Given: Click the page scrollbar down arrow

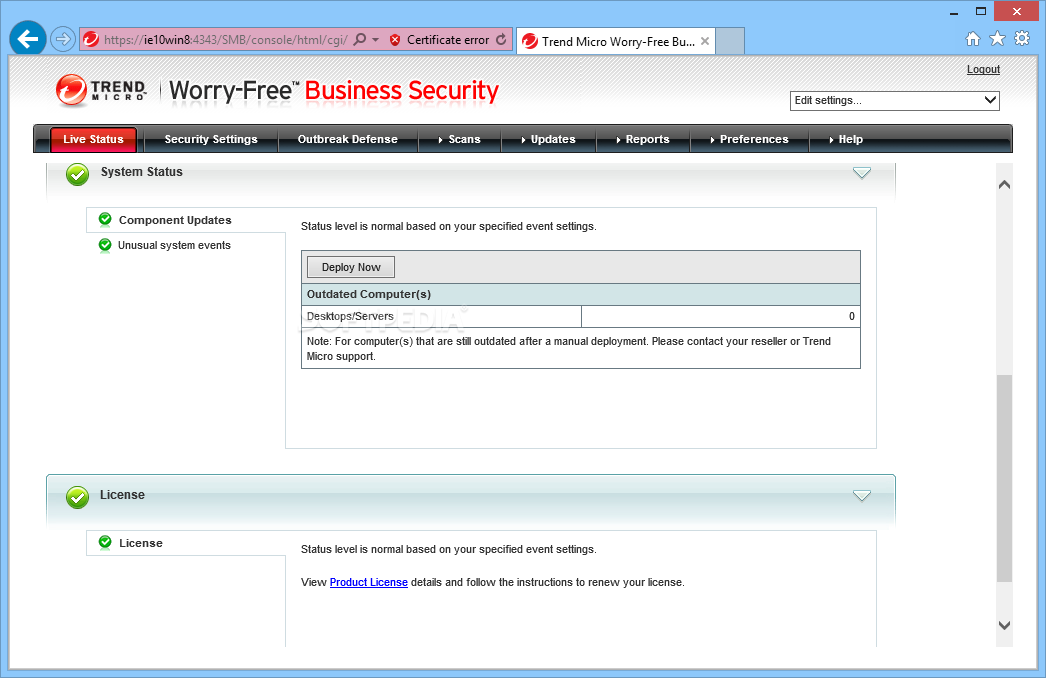Looking at the screenshot, I should (1004, 625).
